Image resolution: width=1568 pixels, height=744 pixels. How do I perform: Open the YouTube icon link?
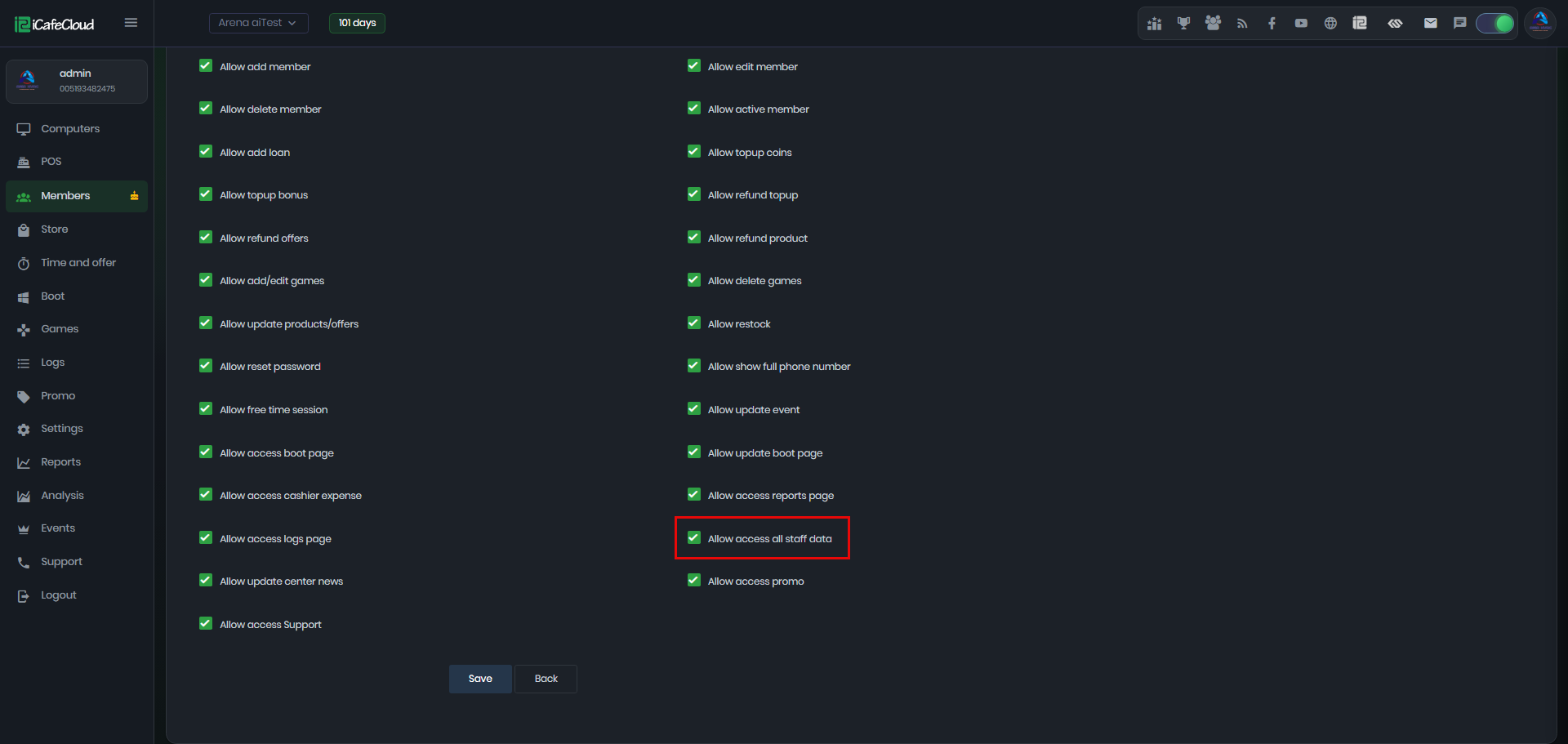coord(1301,24)
